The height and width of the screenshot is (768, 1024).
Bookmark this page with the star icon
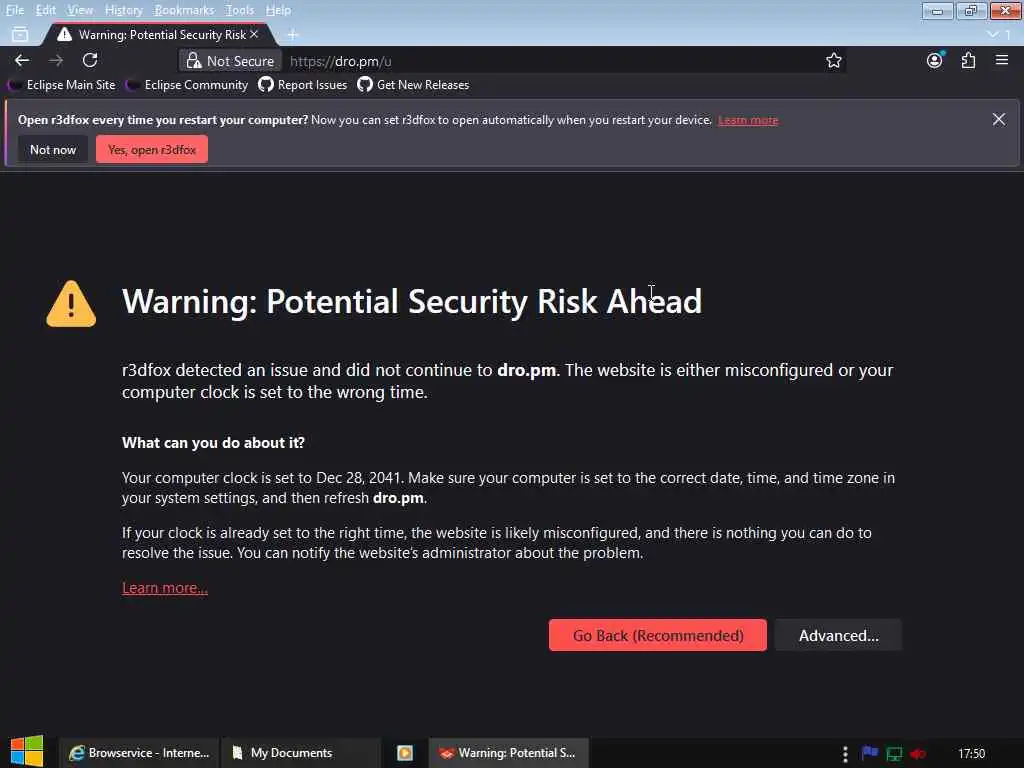[x=833, y=61]
